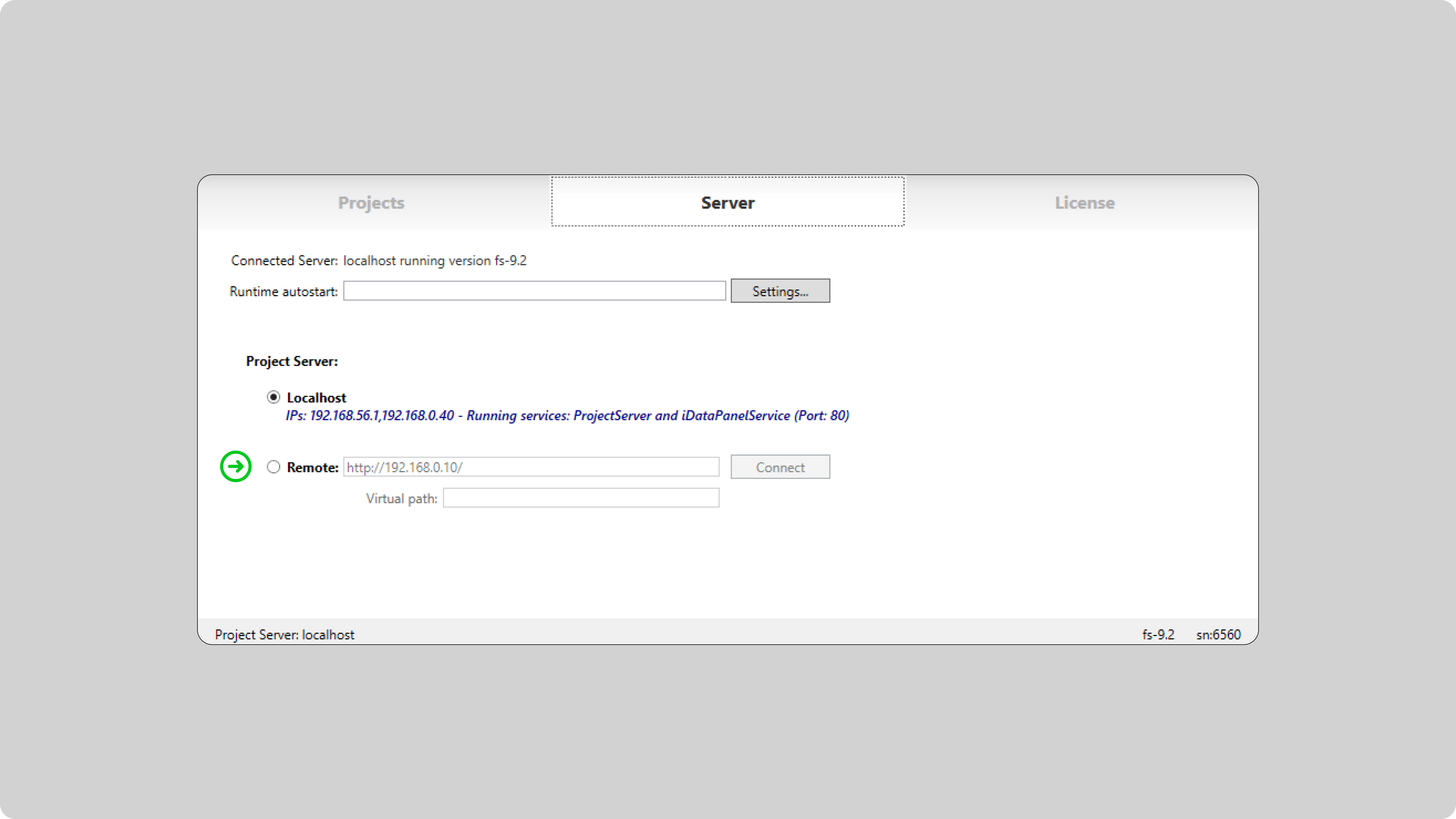The image size is (1456, 819).
Task: Click the Remote URL input field
Action: (x=531, y=467)
